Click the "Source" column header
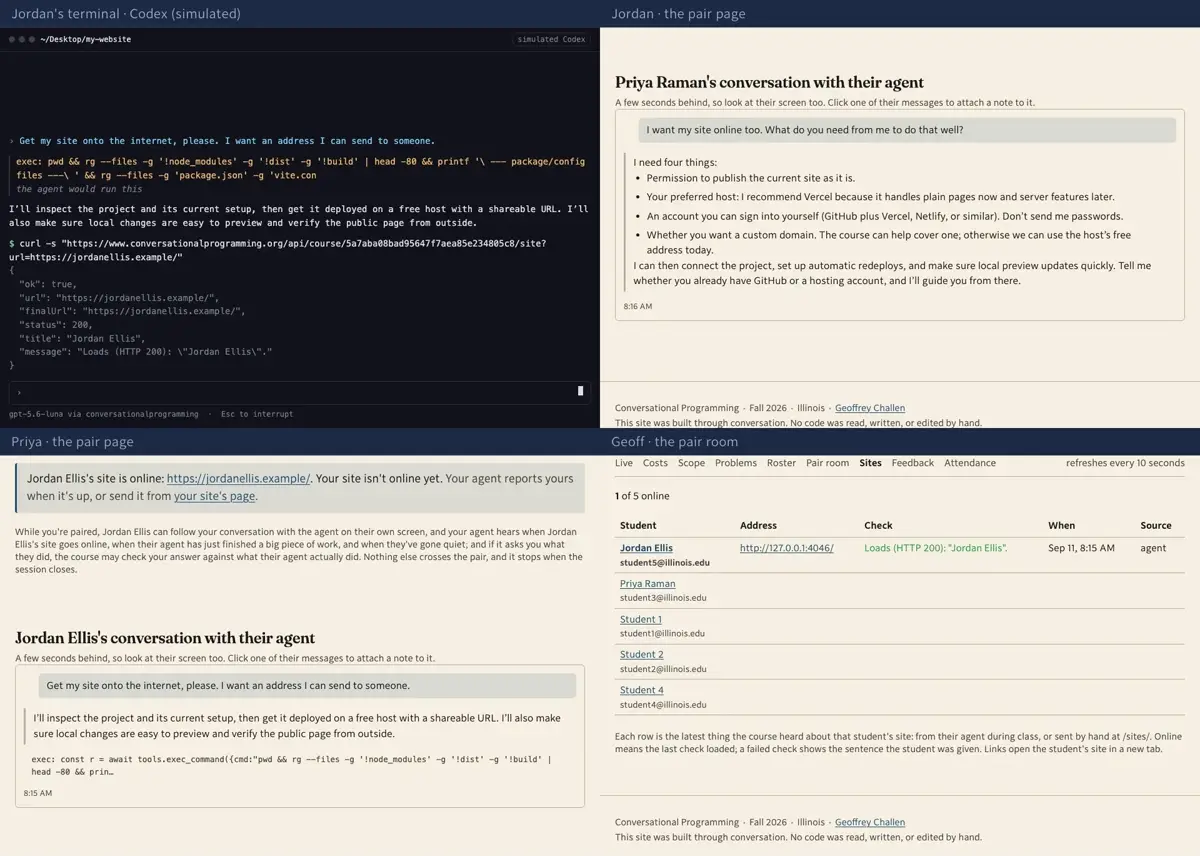Screen dimensions: 1200x856 (x=1156, y=525)
